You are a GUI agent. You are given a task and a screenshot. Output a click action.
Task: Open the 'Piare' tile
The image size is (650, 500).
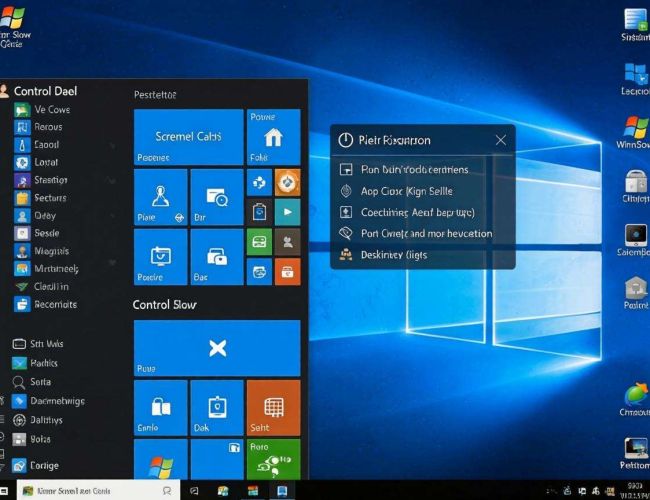click(161, 197)
